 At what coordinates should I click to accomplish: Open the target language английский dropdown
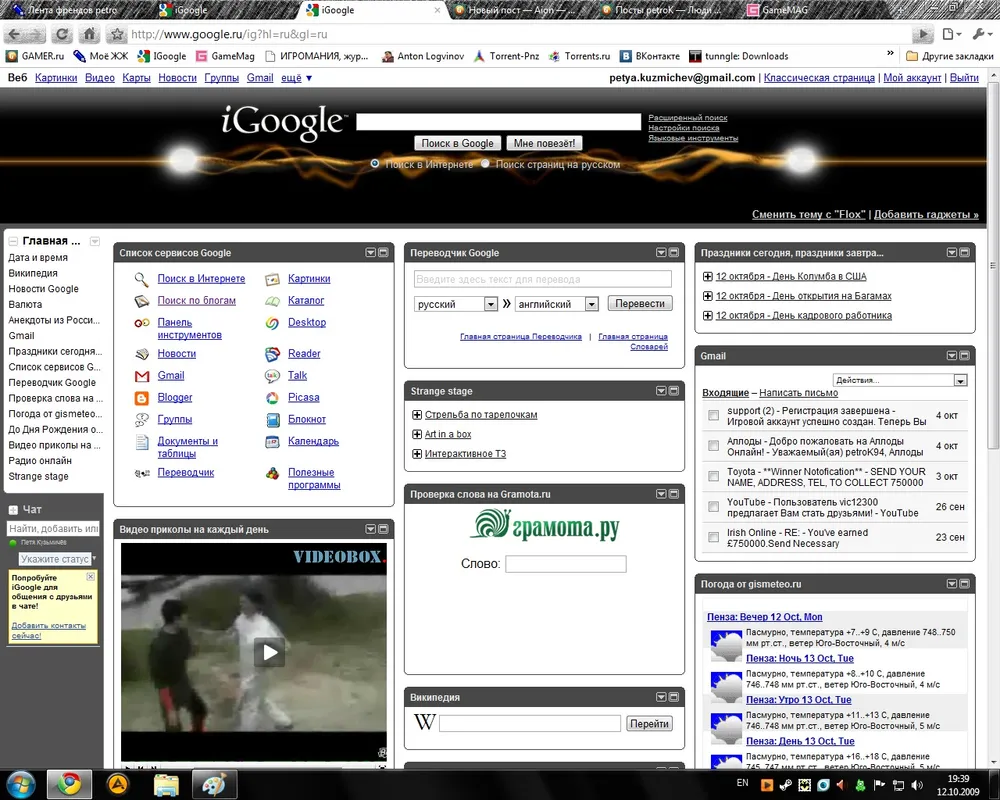click(x=557, y=304)
